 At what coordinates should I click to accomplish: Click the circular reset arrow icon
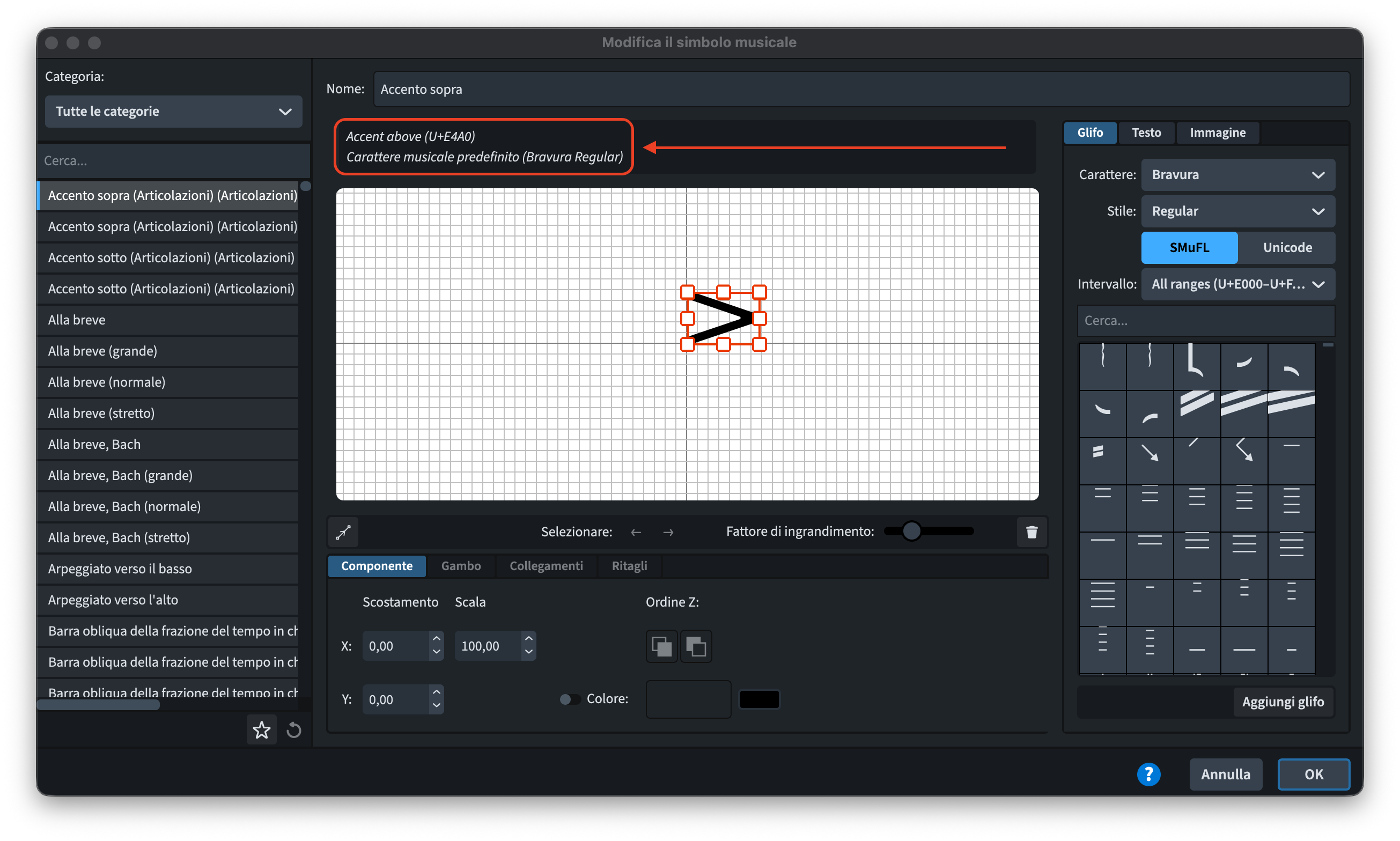pos(293,730)
